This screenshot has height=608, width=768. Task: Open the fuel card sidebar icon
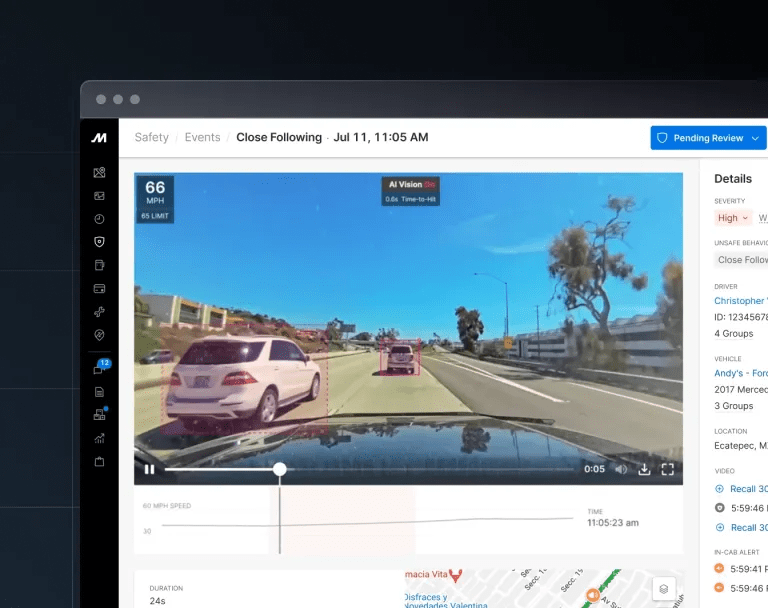[99, 289]
